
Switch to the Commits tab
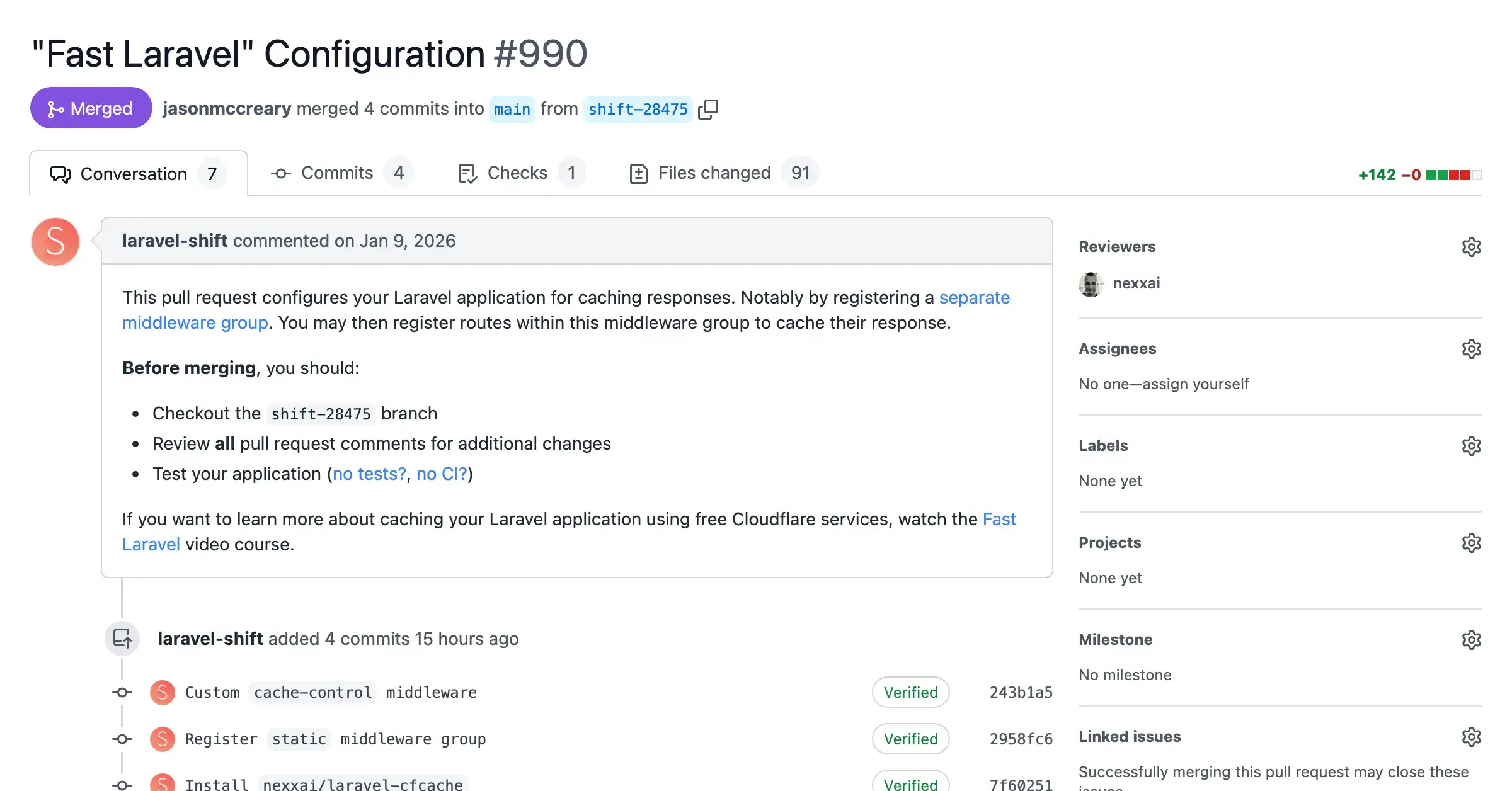pos(337,173)
